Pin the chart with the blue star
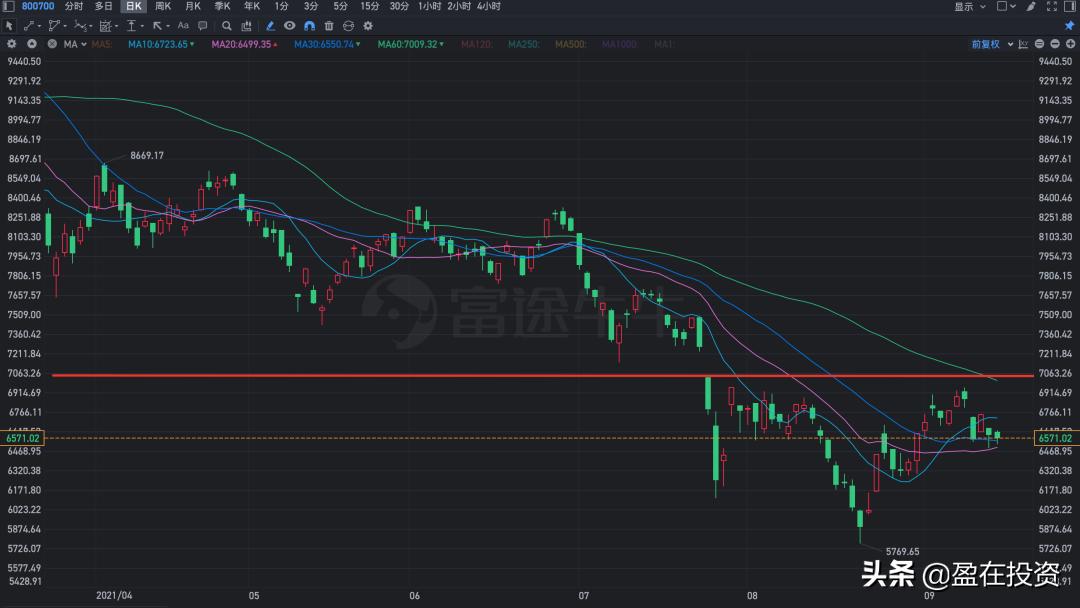Viewport: 1080px width, 608px height. 1070,25
